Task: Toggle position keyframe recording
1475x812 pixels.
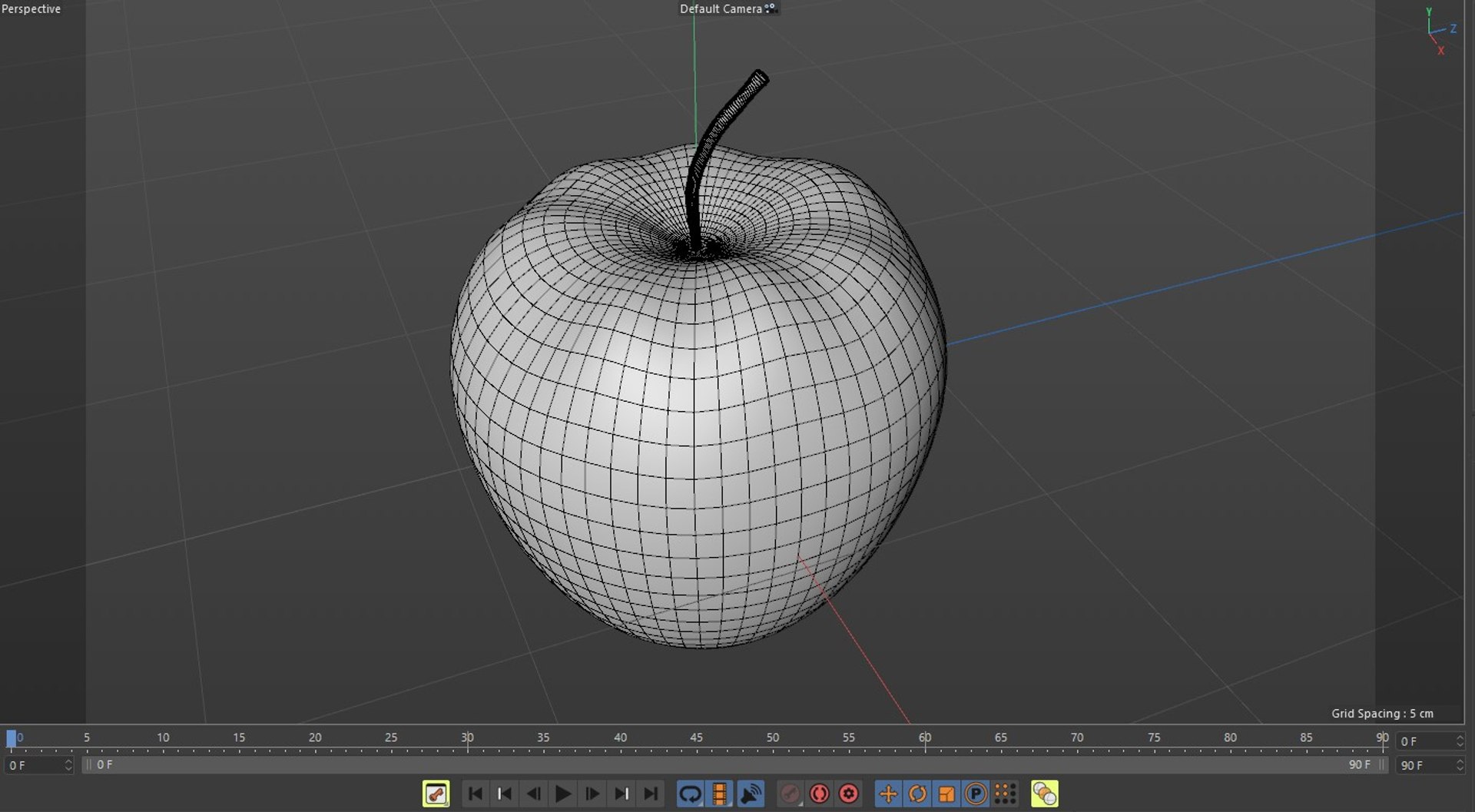Action: click(888, 794)
